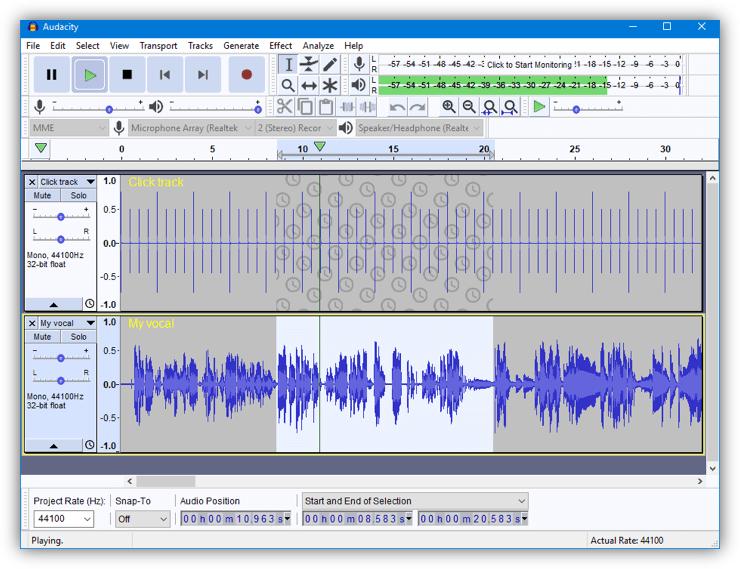Open the MME audio host dropdown
The height and width of the screenshot is (569, 740).
coord(68,128)
